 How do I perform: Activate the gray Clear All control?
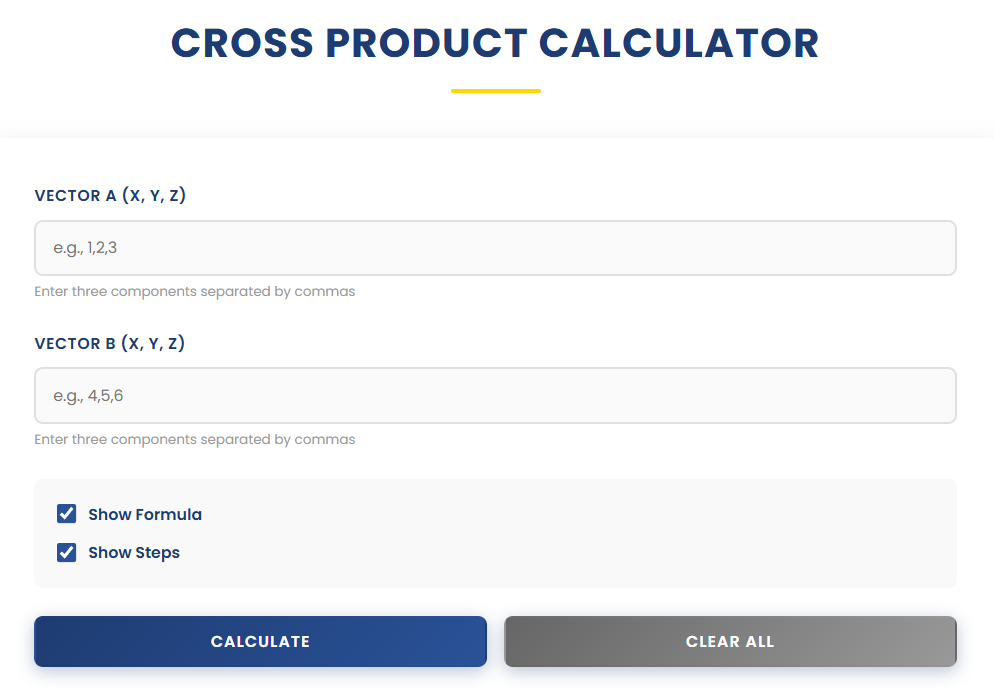pos(729,641)
